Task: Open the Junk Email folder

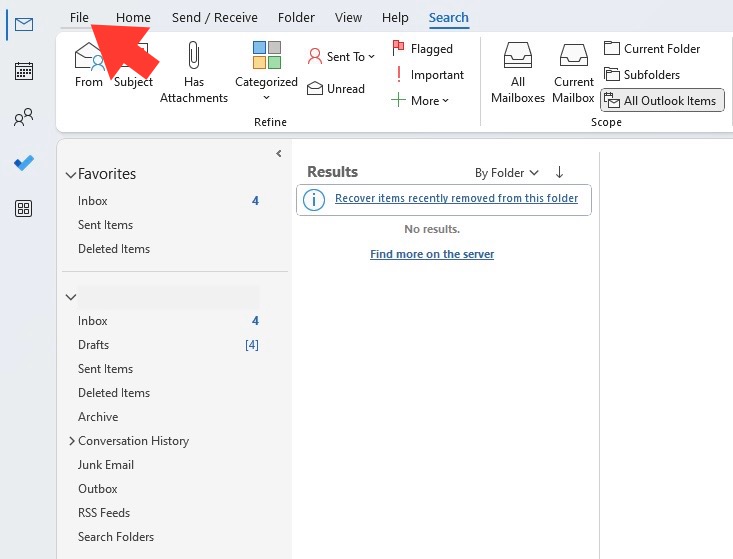Action: pyautogui.click(x=168, y=465)
